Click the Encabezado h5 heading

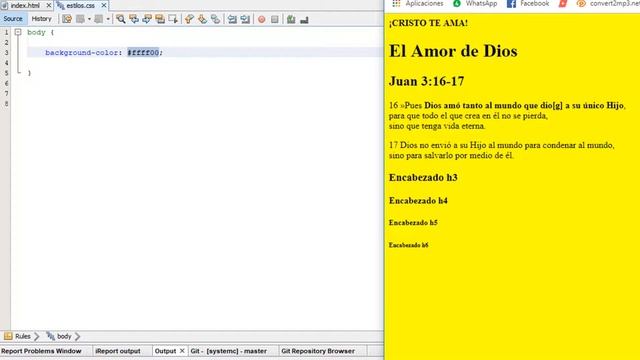coord(413,223)
